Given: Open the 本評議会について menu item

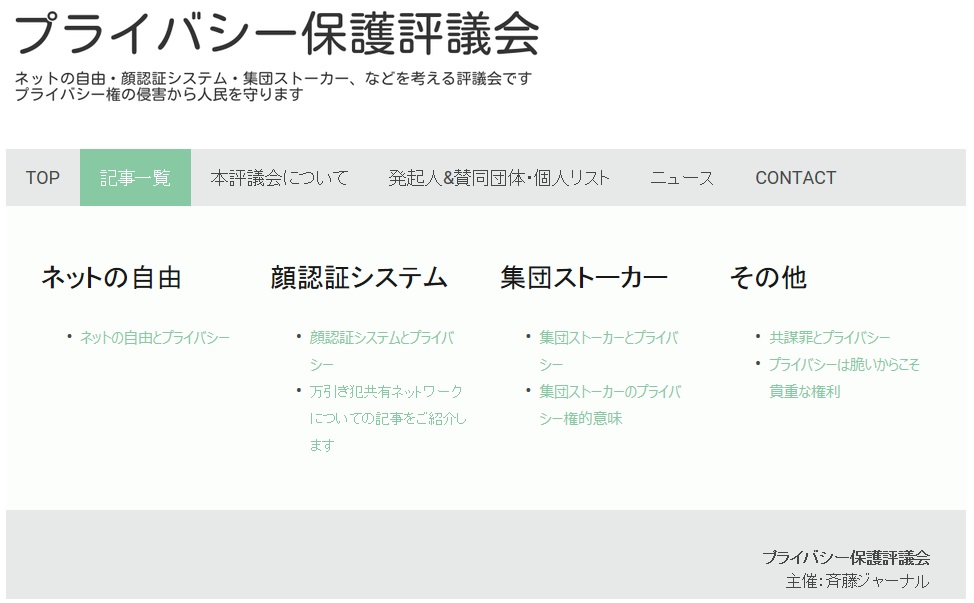Looking at the screenshot, I should point(280,178).
